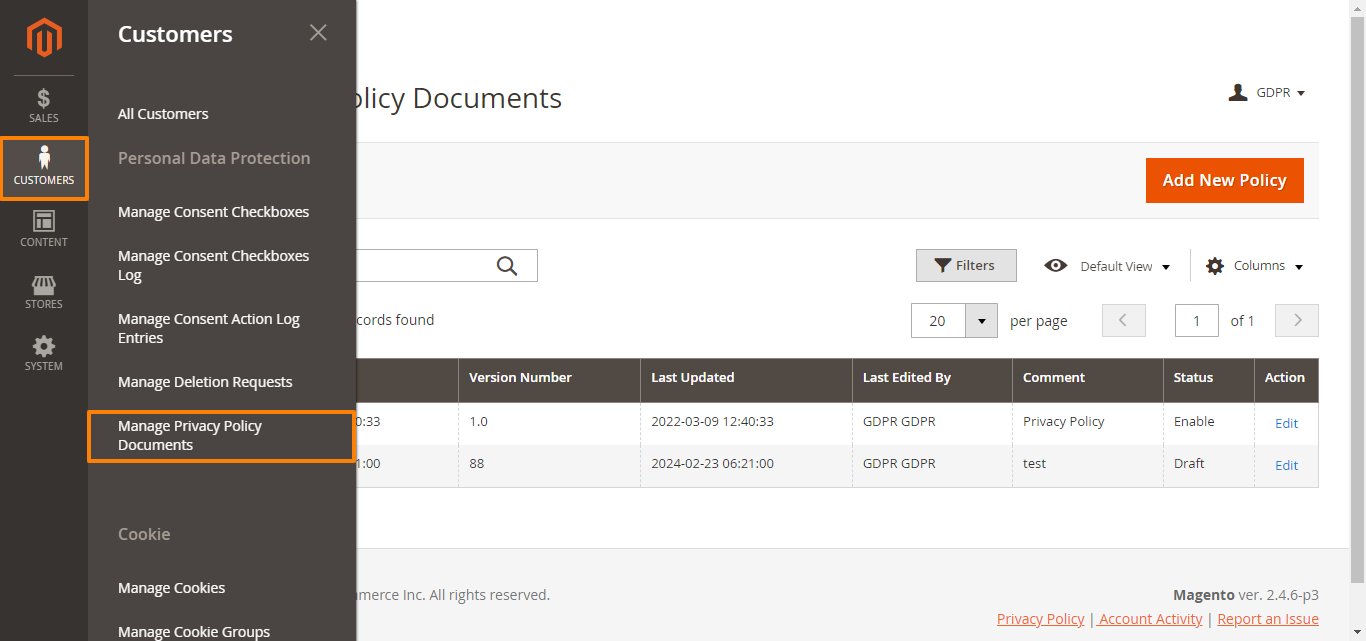Click the Default View eye icon
Viewport: 1366px width, 641px height.
pos(1055,266)
